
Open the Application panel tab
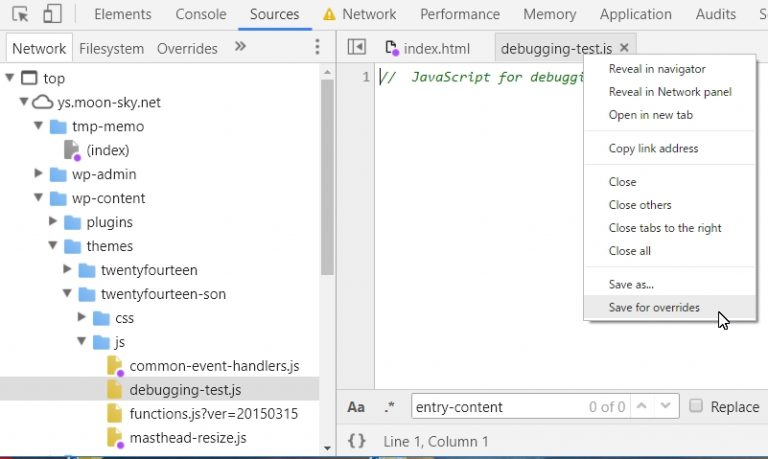(636, 14)
